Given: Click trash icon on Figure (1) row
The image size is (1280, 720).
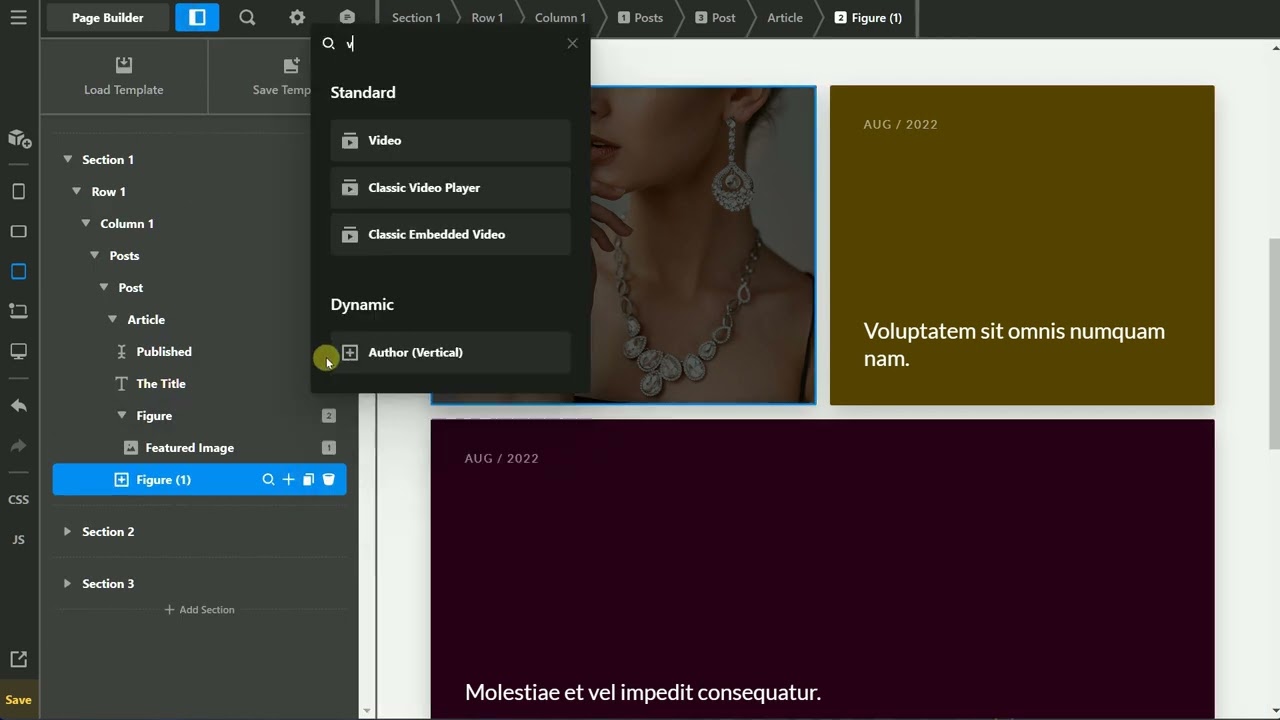Looking at the screenshot, I should [x=328, y=480].
